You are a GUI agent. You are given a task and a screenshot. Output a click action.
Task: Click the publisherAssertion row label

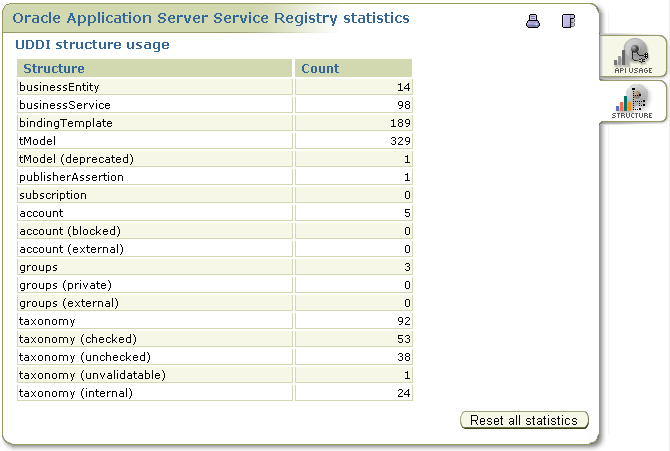[71, 177]
